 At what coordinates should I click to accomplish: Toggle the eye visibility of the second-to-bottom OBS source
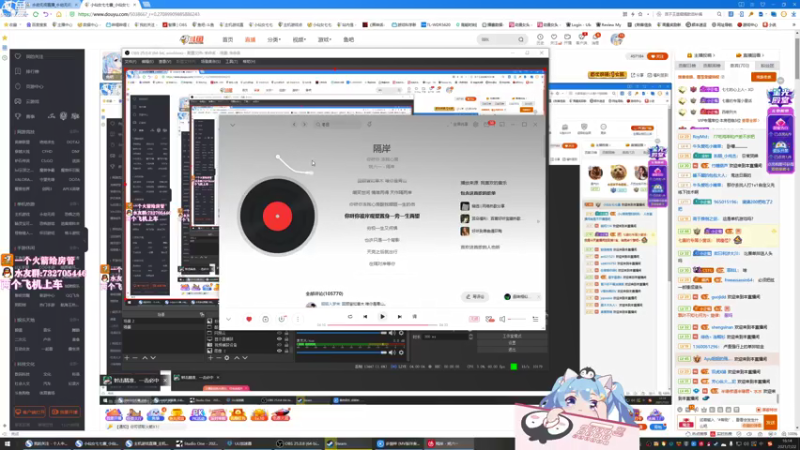(279, 345)
